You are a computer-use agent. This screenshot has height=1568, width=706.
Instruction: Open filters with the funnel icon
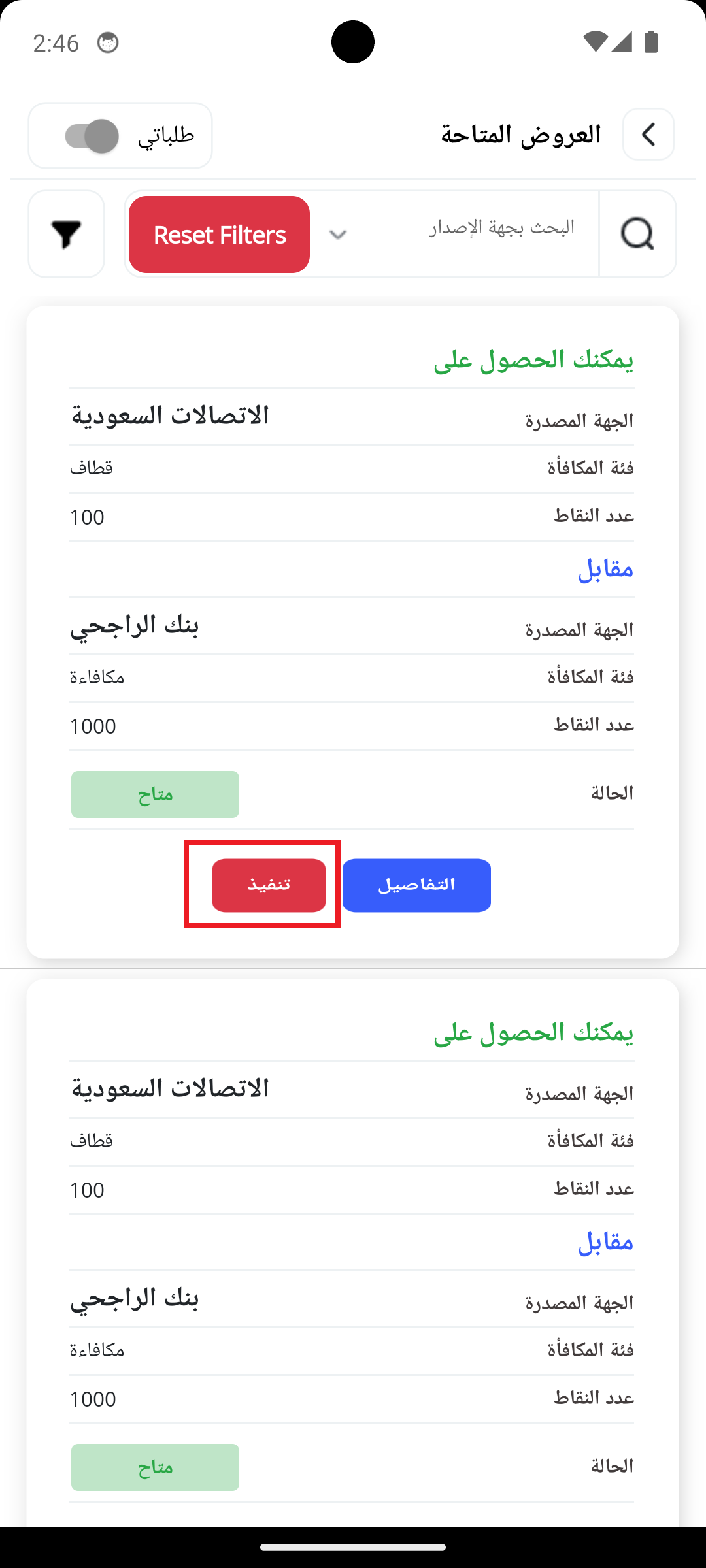[x=66, y=234]
